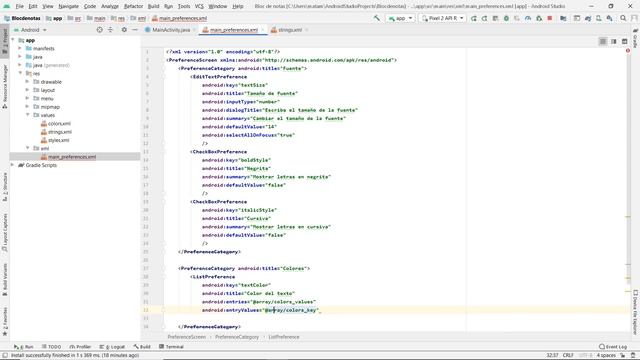Open the Resource Manager side tab
This screenshot has width=640, height=360.
4,87
